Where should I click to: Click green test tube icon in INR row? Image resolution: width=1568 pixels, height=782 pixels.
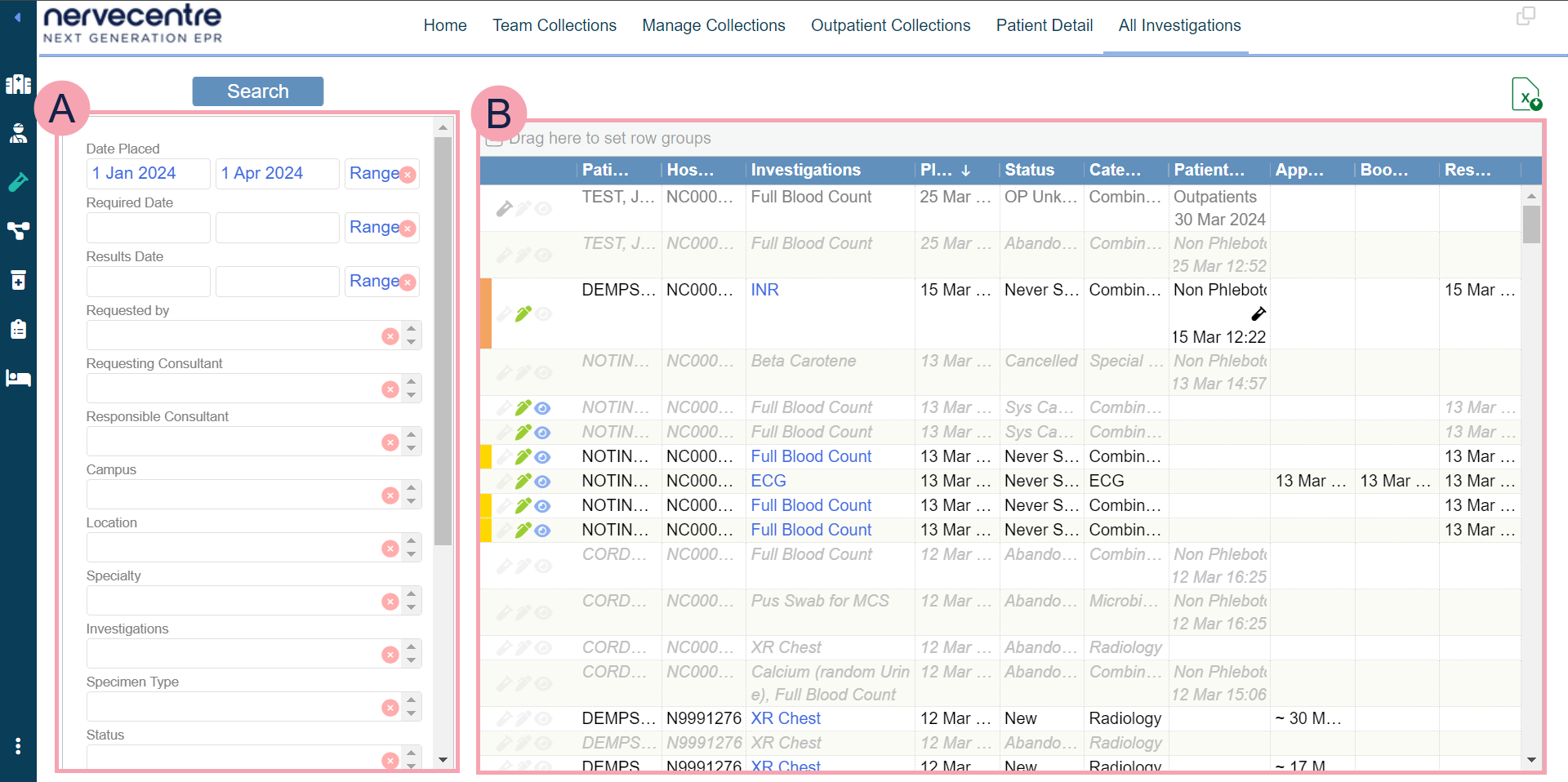(x=523, y=314)
